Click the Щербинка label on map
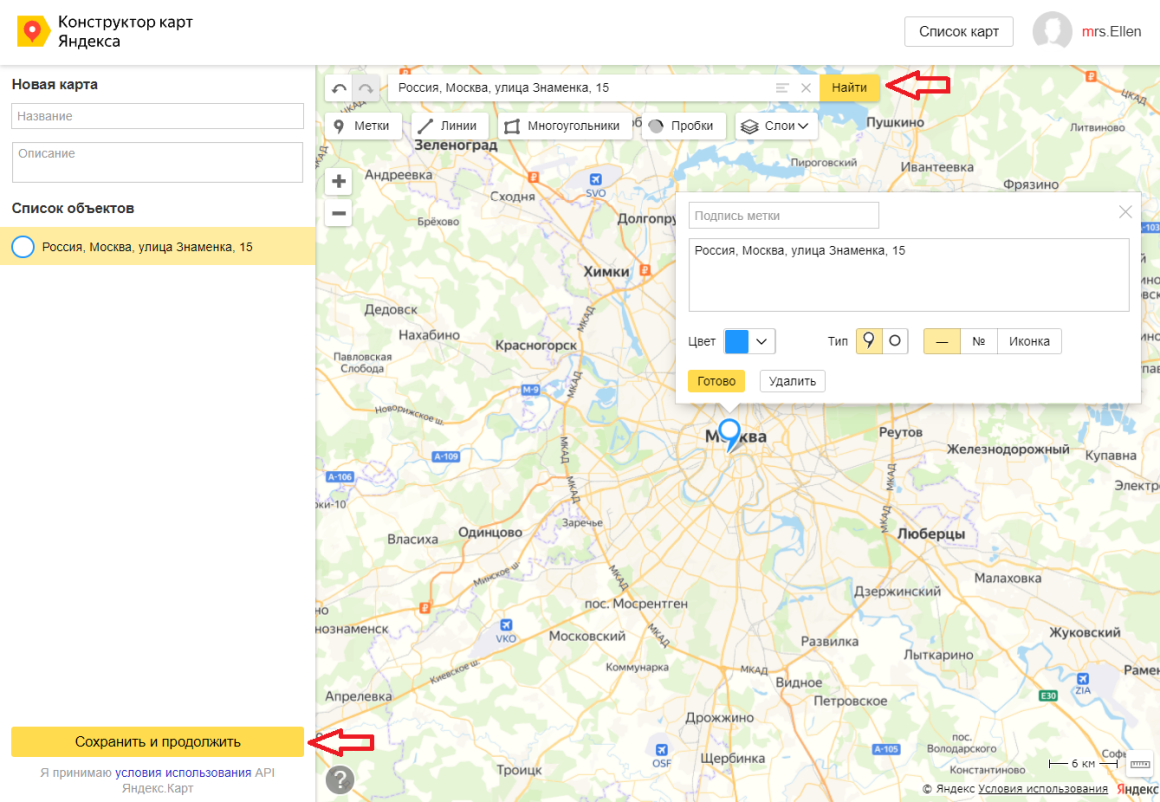 (732, 758)
